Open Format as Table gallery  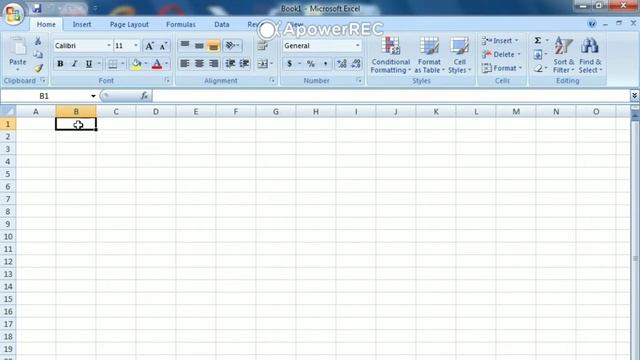(x=429, y=55)
